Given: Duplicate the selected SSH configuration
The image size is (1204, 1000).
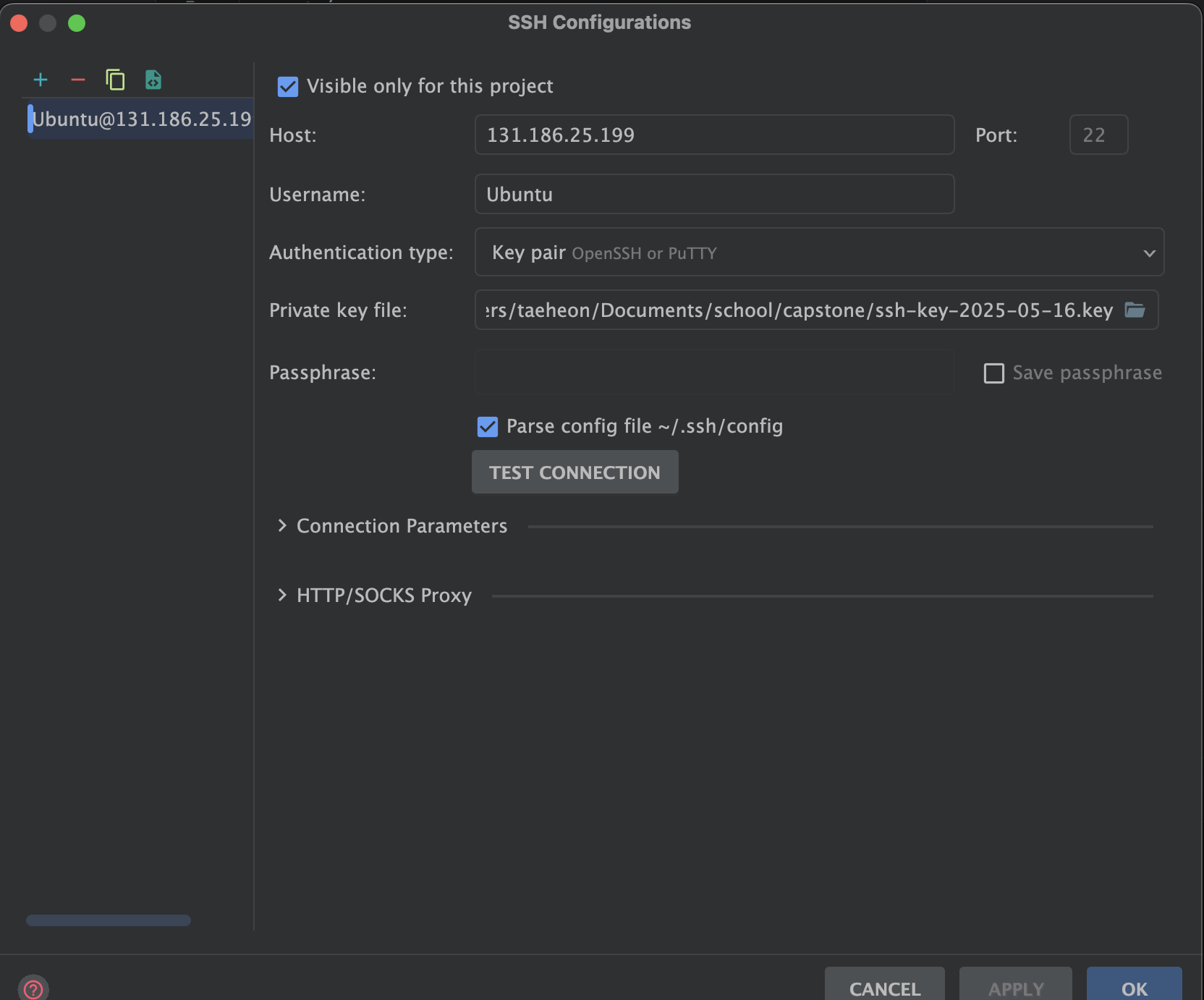Looking at the screenshot, I should pyautogui.click(x=116, y=80).
